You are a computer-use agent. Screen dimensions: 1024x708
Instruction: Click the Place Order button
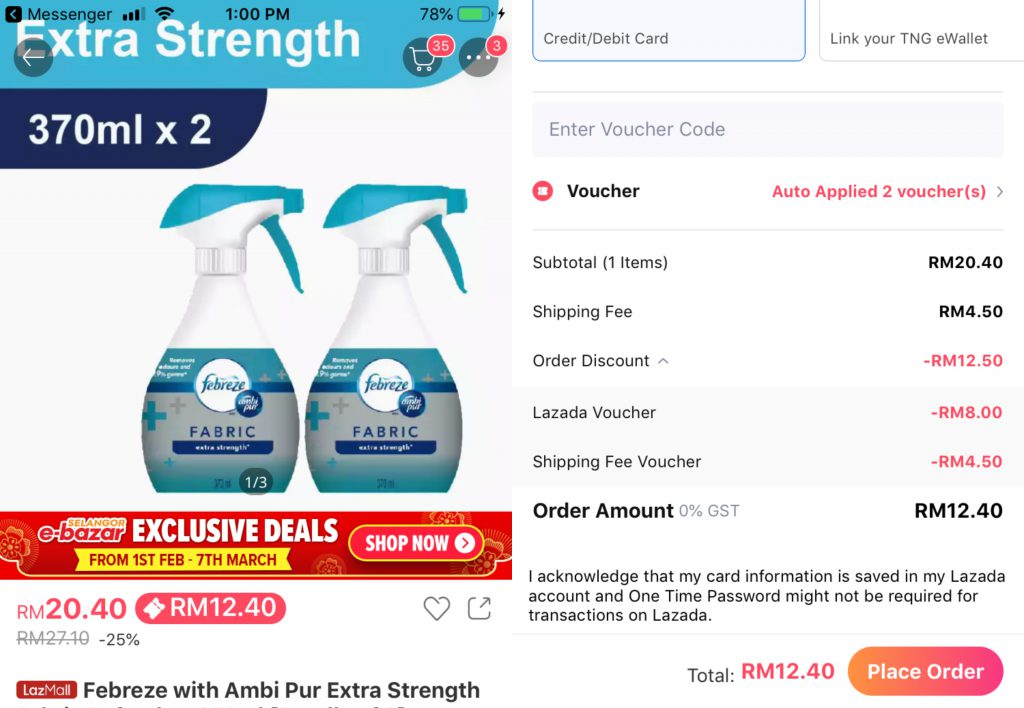point(925,671)
